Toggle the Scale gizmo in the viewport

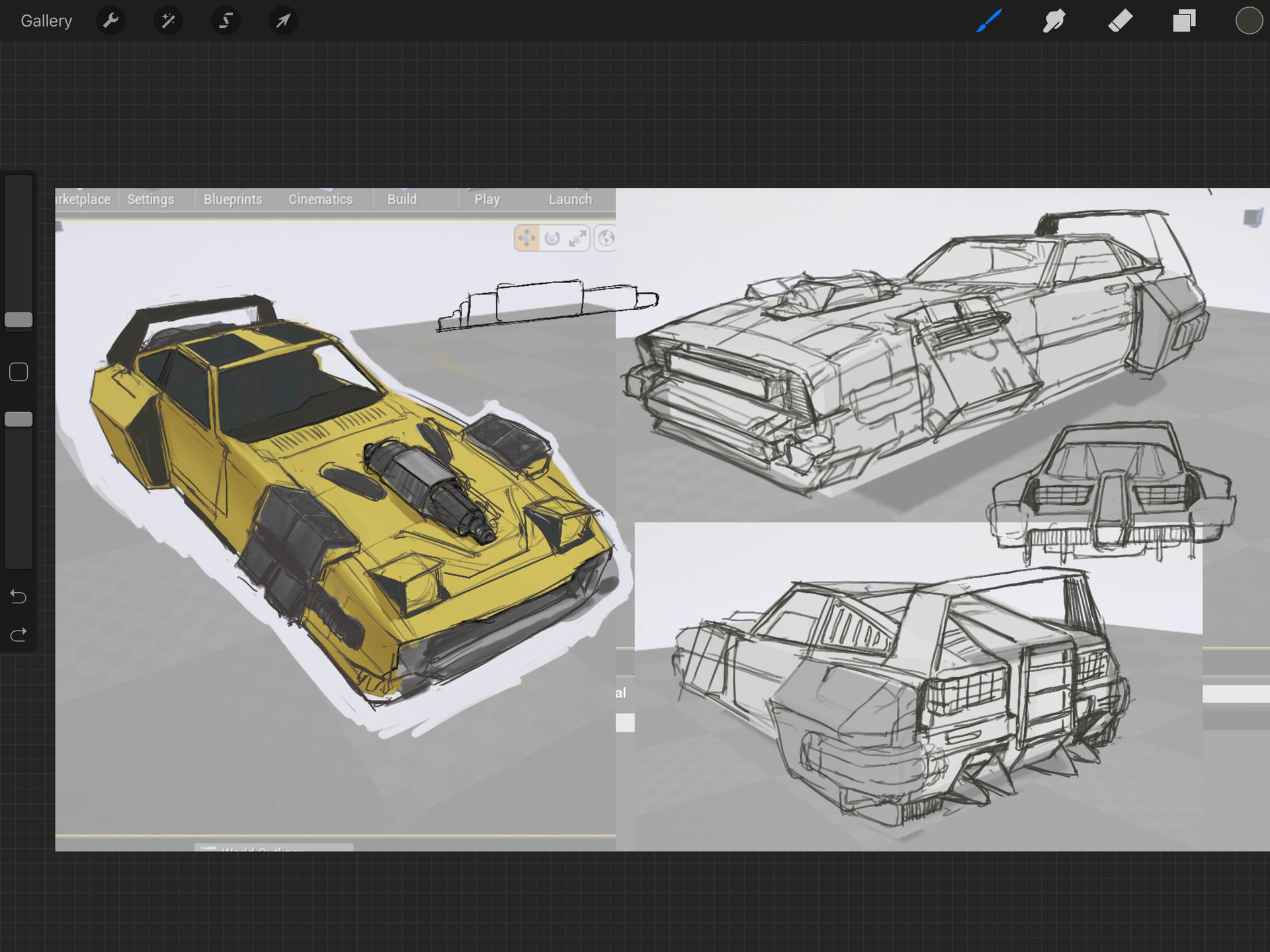(578, 238)
